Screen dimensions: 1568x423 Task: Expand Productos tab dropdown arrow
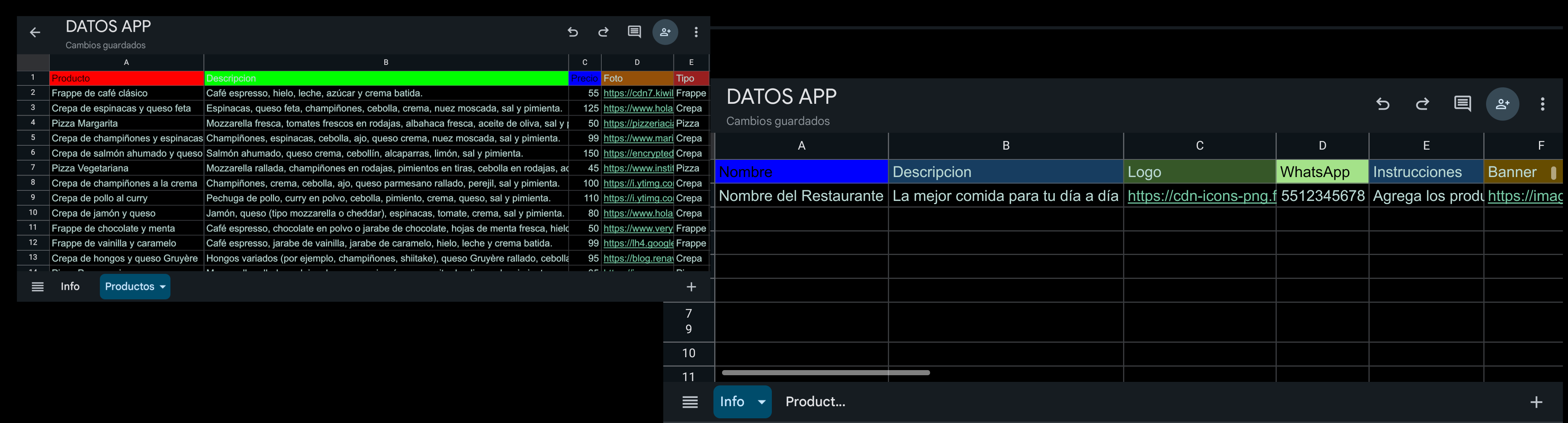(163, 287)
